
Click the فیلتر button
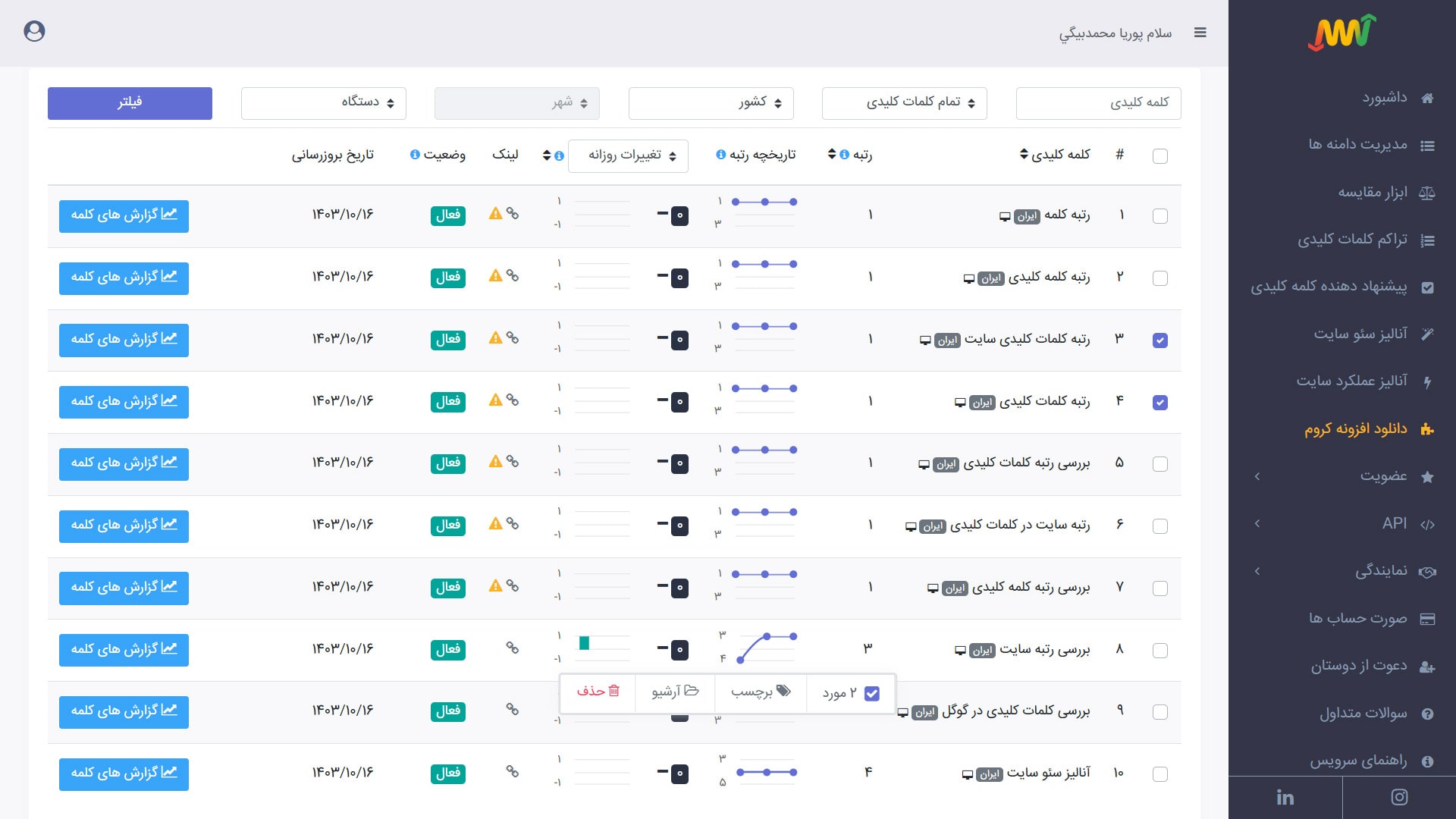(130, 103)
